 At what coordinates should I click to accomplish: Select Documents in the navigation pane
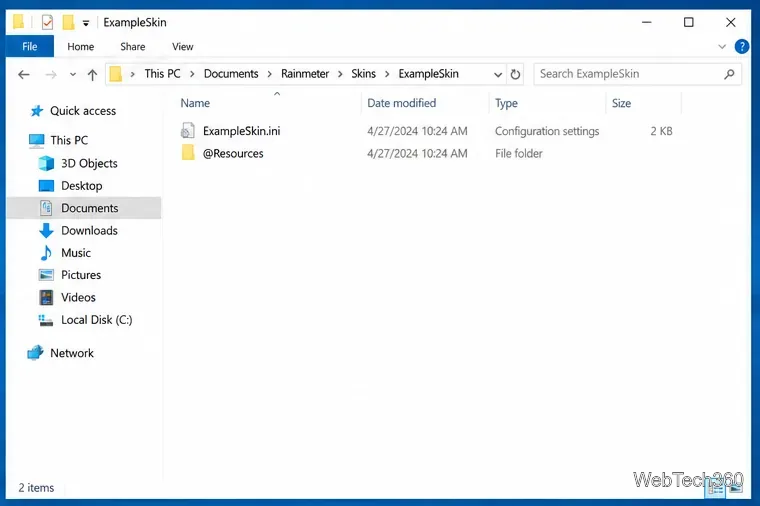[x=90, y=208]
